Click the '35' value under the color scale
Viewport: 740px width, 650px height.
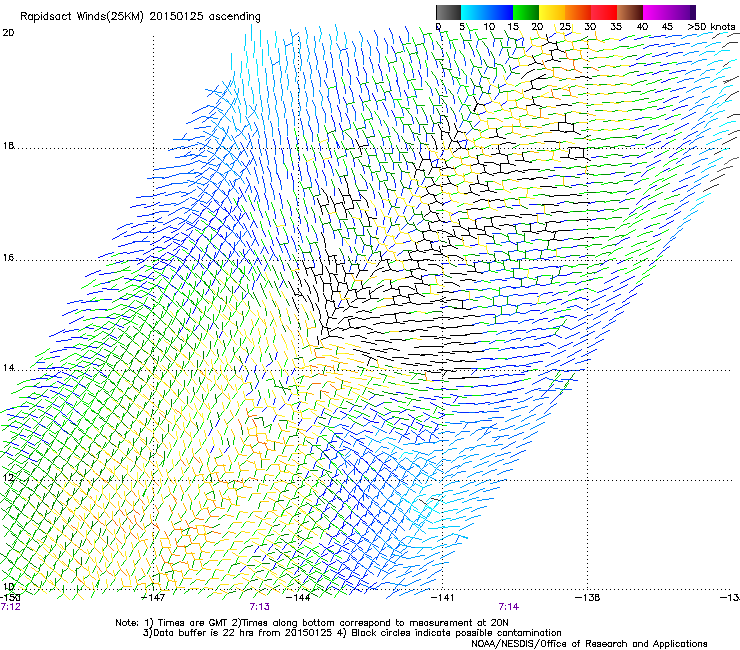pos(616,26)
